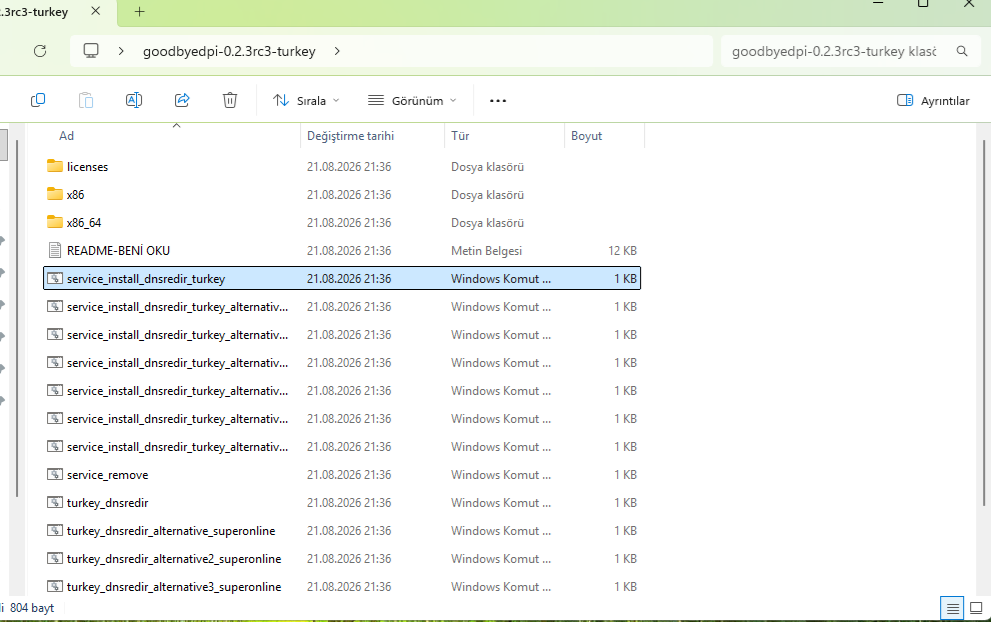Select turkey_dnsredir_alternative_superonline file name

point(171,531)
